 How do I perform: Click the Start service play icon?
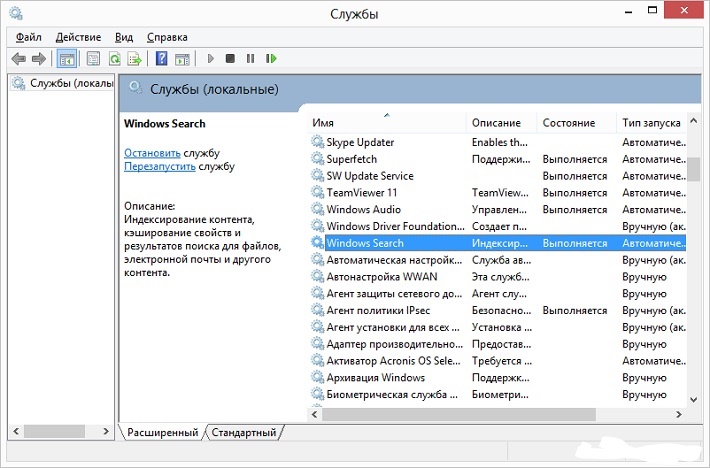click(210, 58)
